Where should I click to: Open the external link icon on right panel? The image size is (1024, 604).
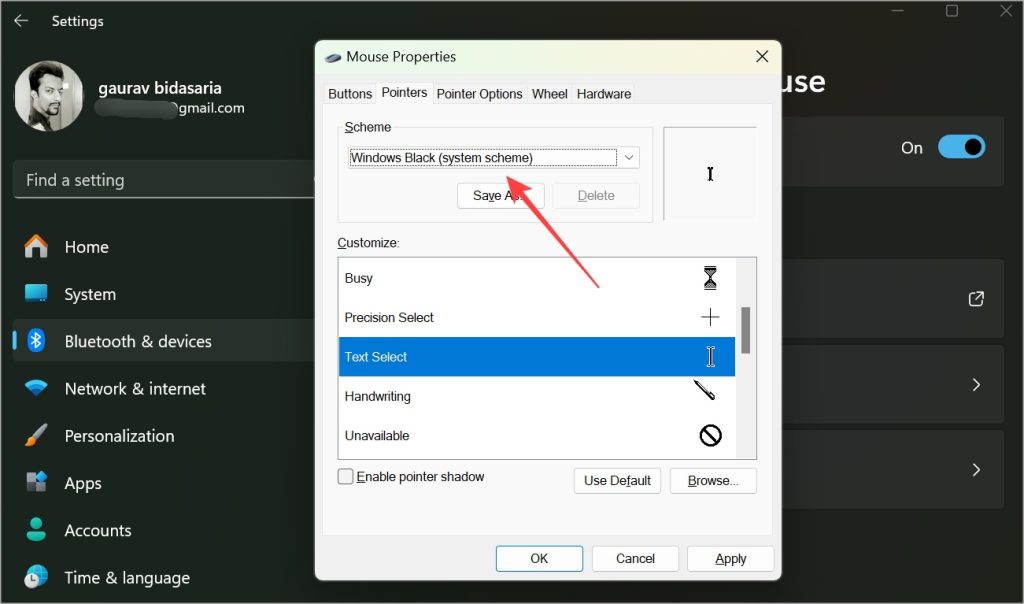tap(976, 298)
